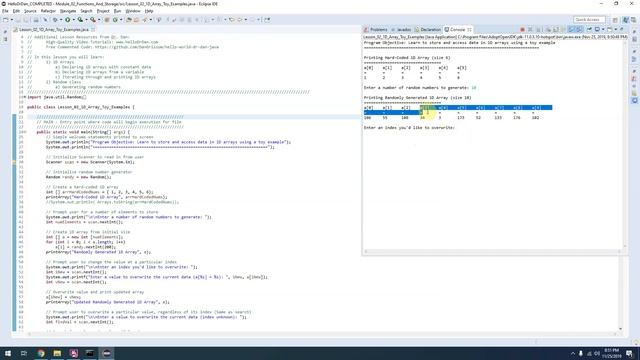Click Pin Console icon

[x=589, y=30]
